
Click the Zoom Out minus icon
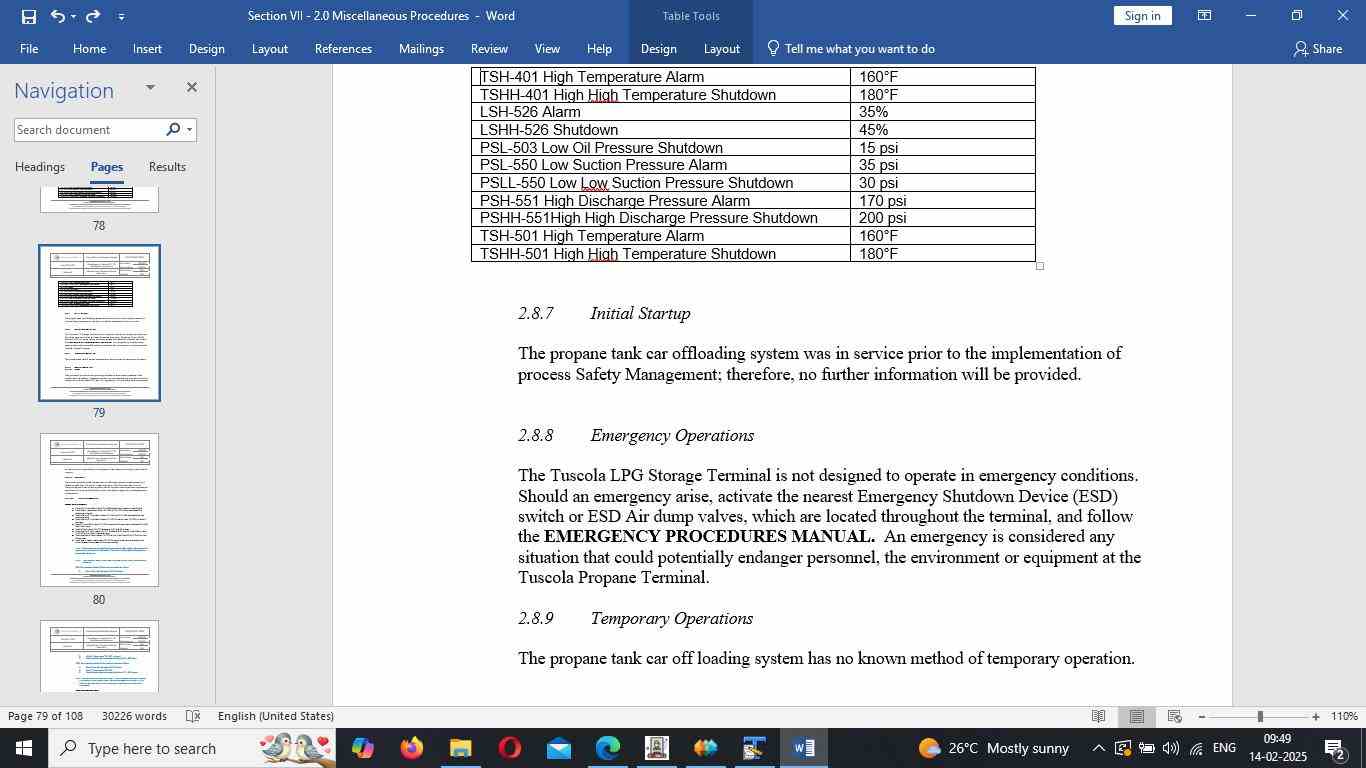pos(1202,717)
